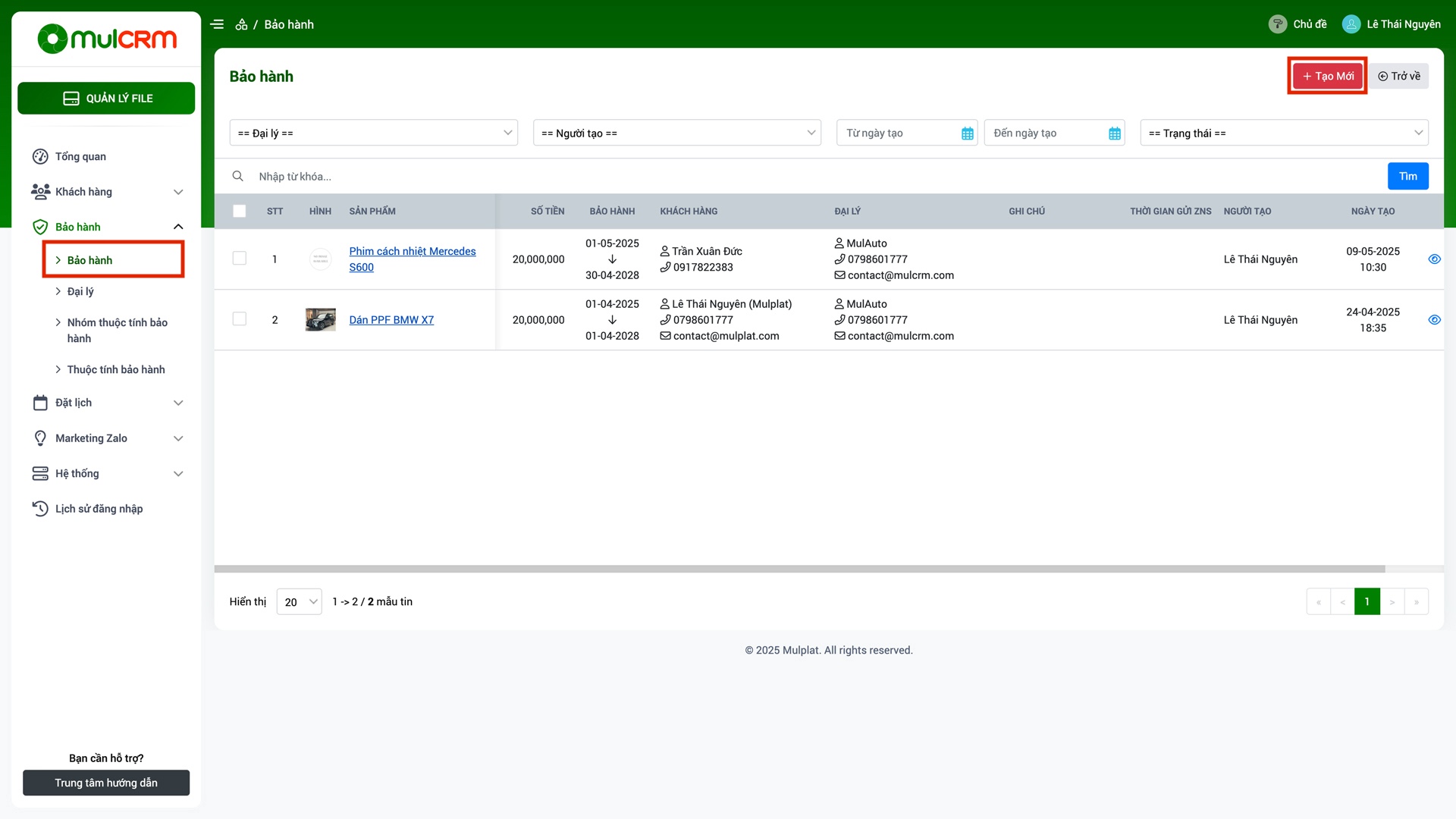
Task: Click the home breadcrumb icon
Action: (x=241, y=24)
